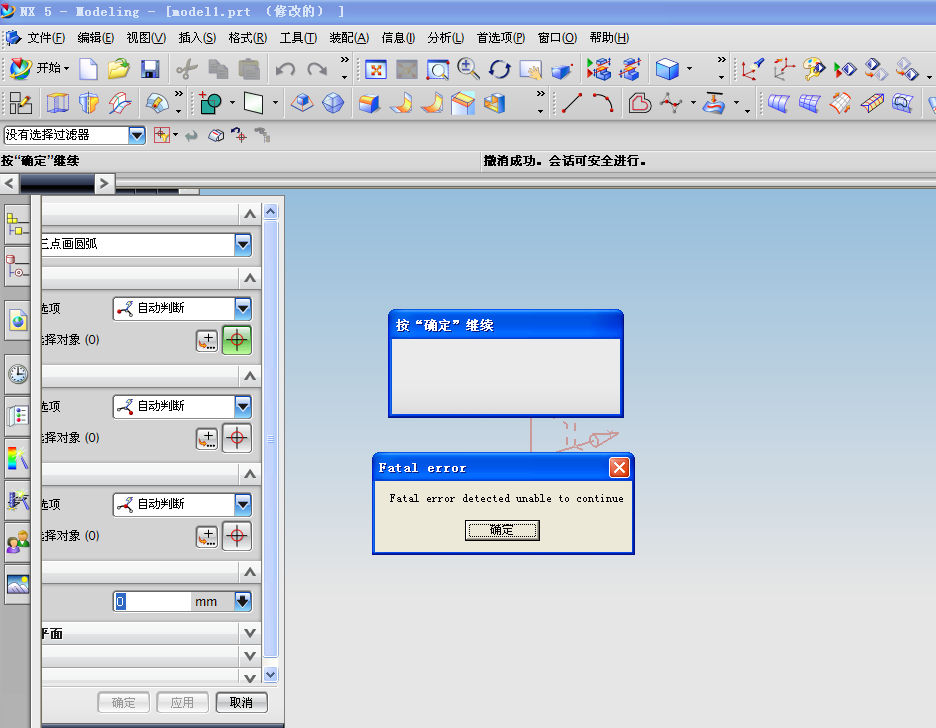Click the right arrow of the navigator scroller
The width and height of the screenshot is (936, 728).
(104, 183)
